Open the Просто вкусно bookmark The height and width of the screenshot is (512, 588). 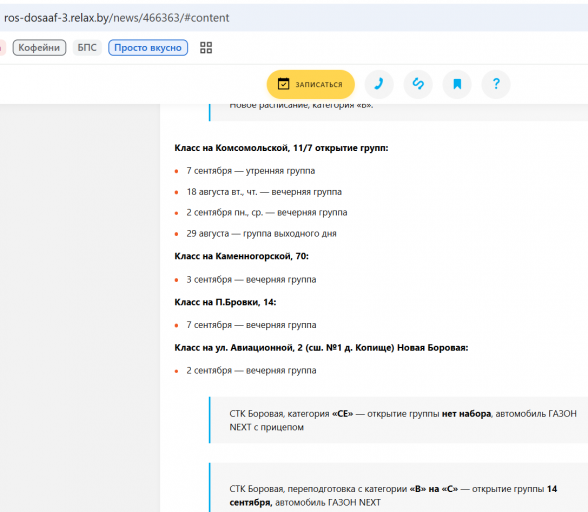coord(148,48)
